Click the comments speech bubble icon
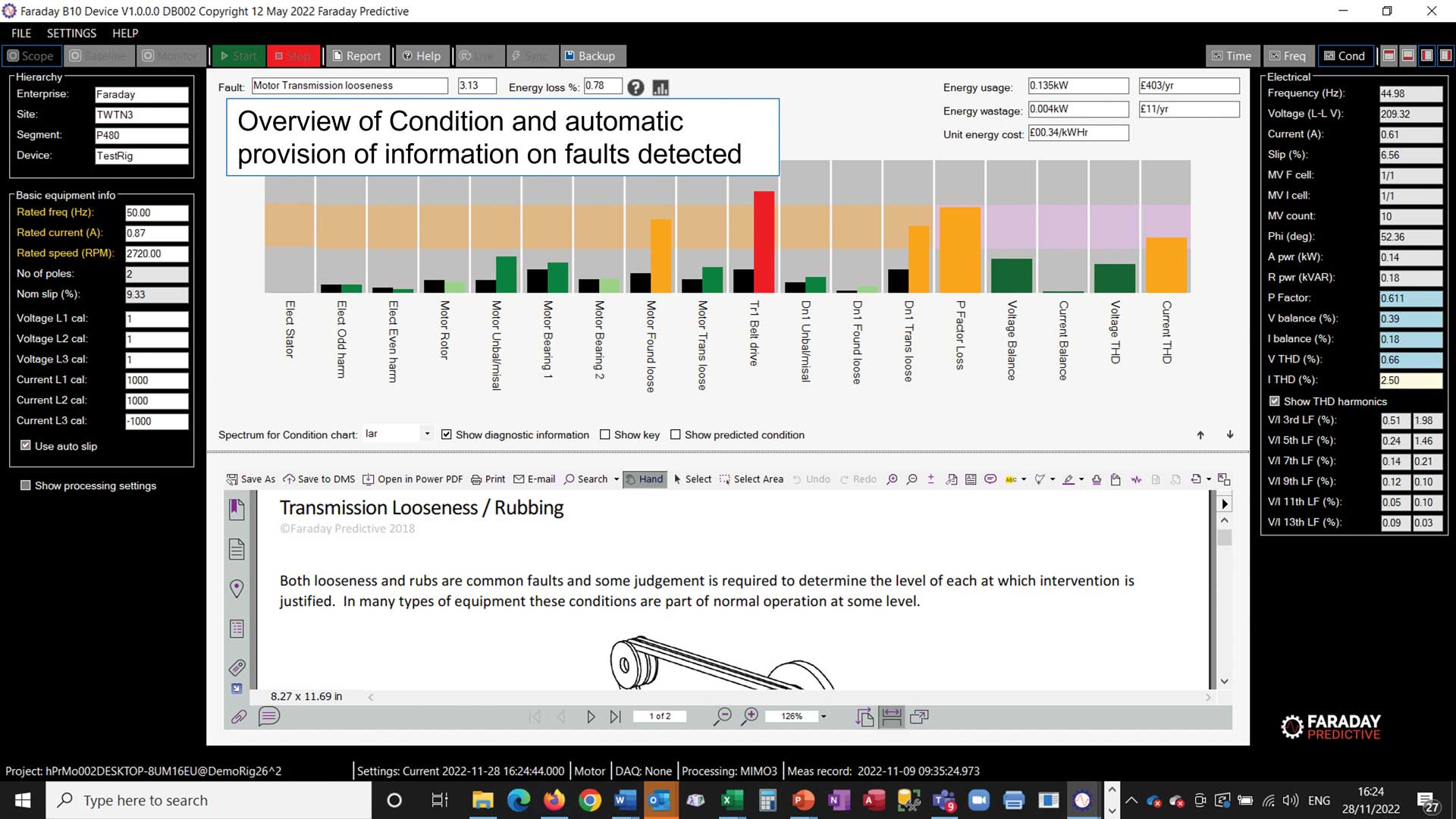Image resolution: width=1456 pixels, height=819 pixels. 268,716
